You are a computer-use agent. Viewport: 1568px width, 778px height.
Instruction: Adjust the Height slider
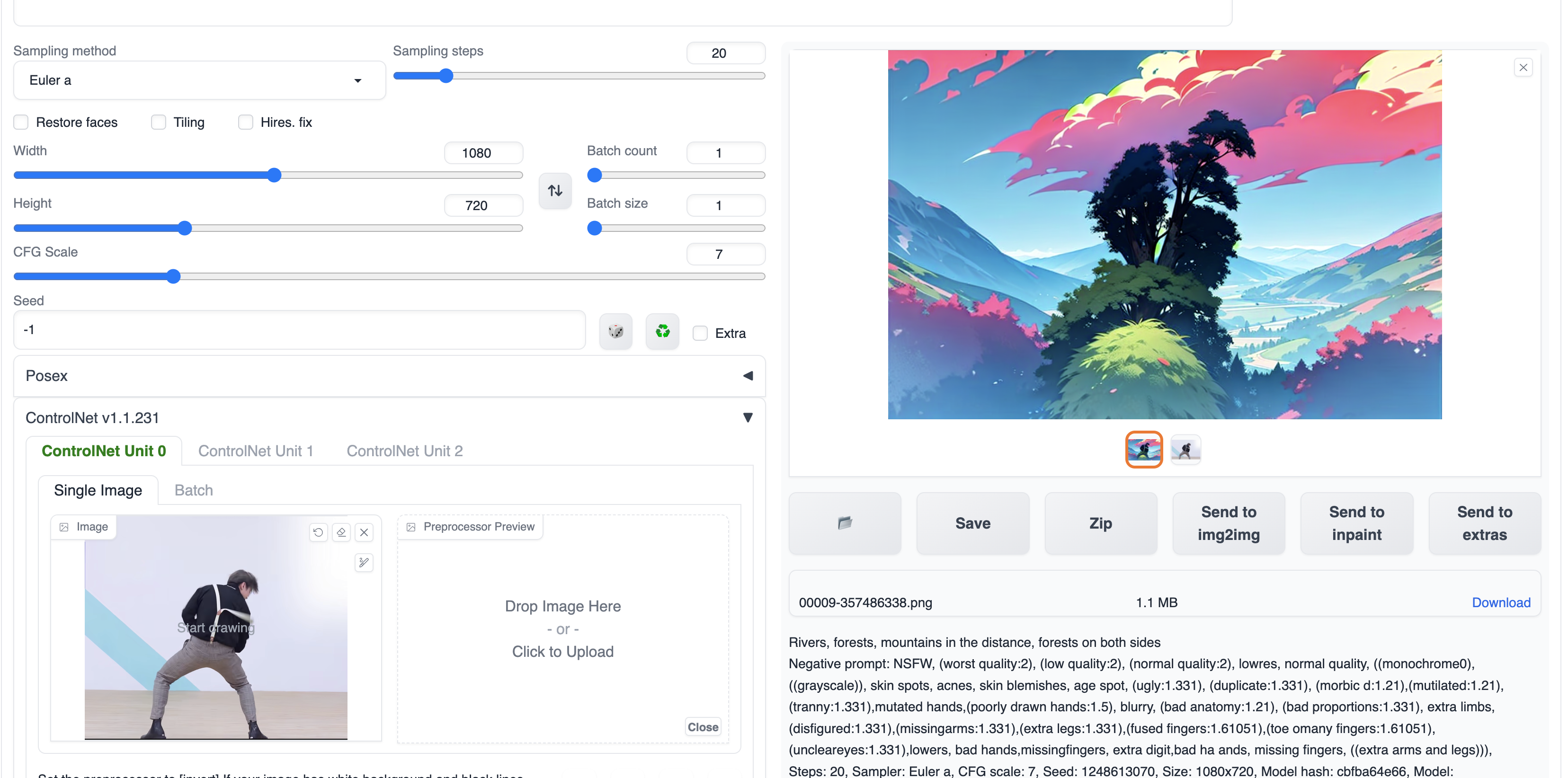268,228
